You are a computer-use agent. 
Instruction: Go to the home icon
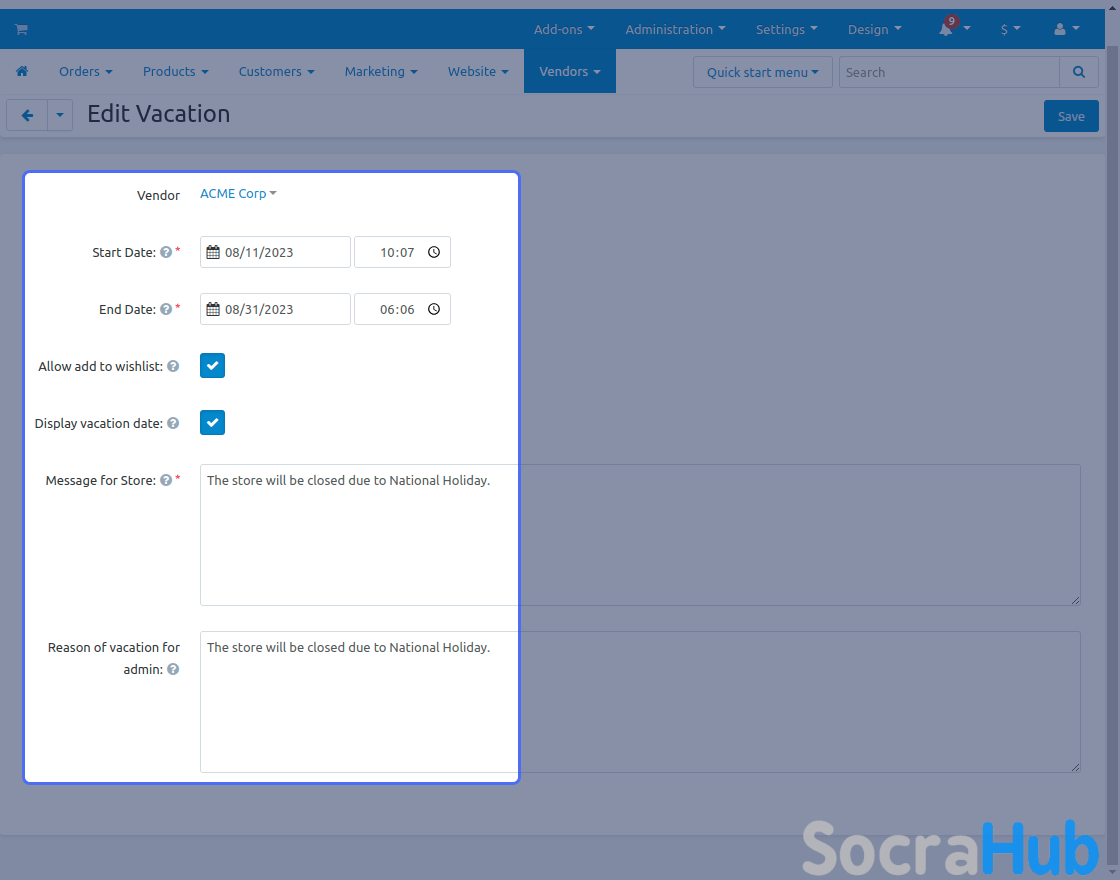tap(22, 72)
